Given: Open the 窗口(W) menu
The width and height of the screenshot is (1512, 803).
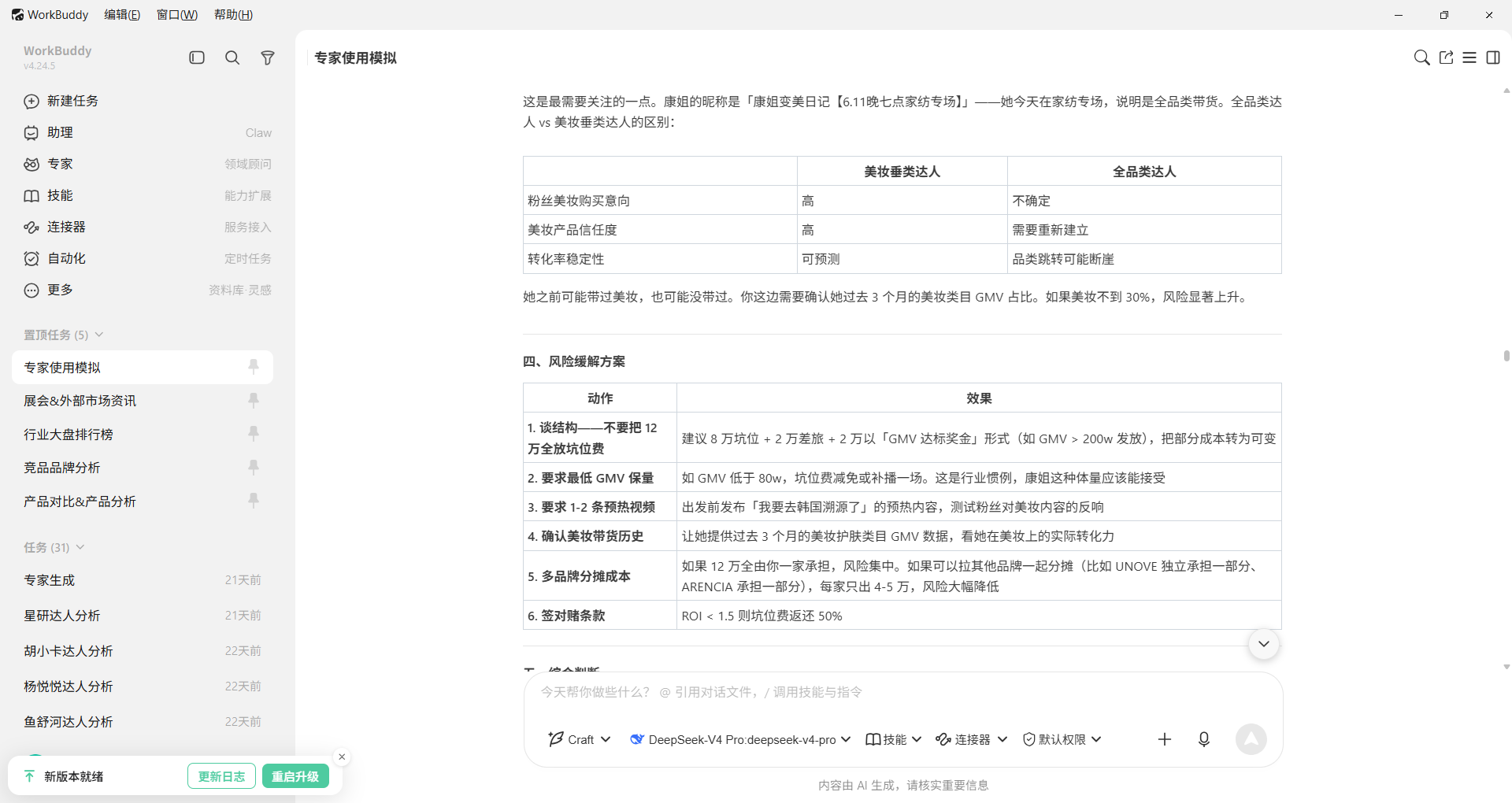Looking at the screenshot, I should (177, 15).
